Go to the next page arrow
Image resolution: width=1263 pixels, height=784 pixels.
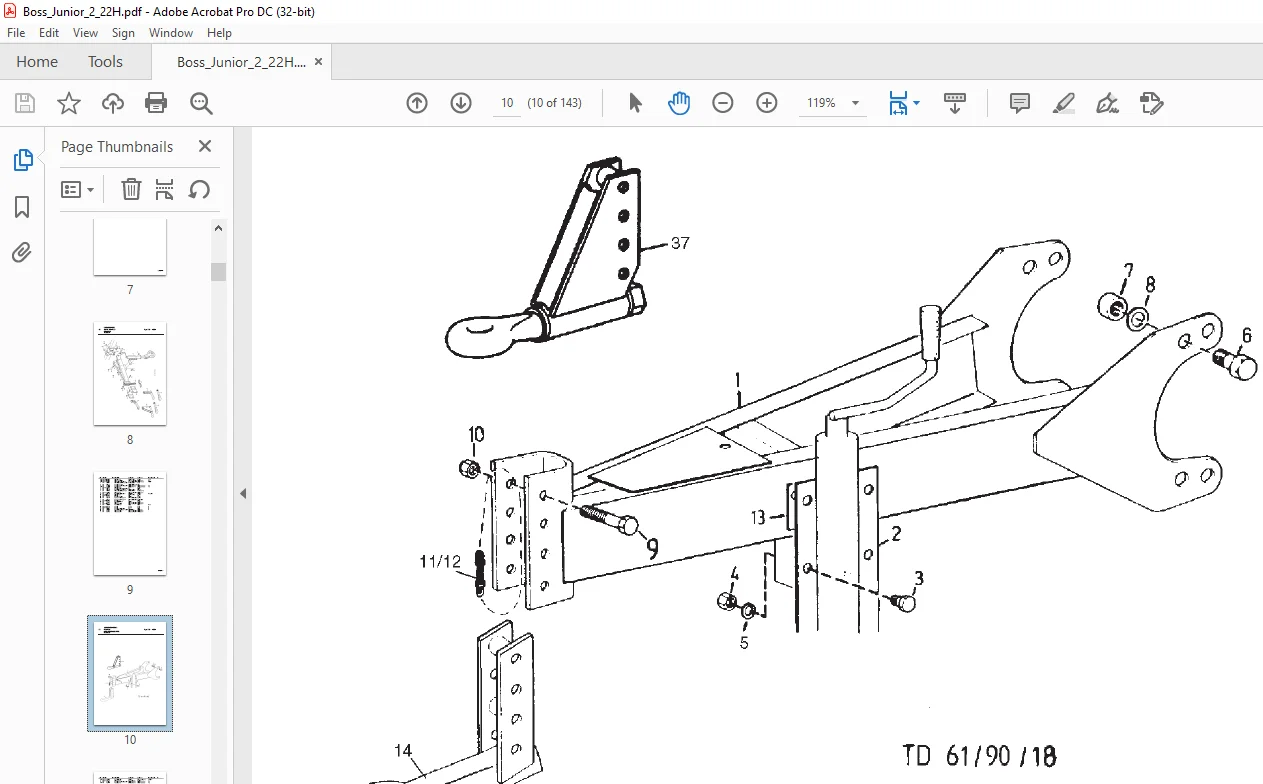tap(461, 103)
